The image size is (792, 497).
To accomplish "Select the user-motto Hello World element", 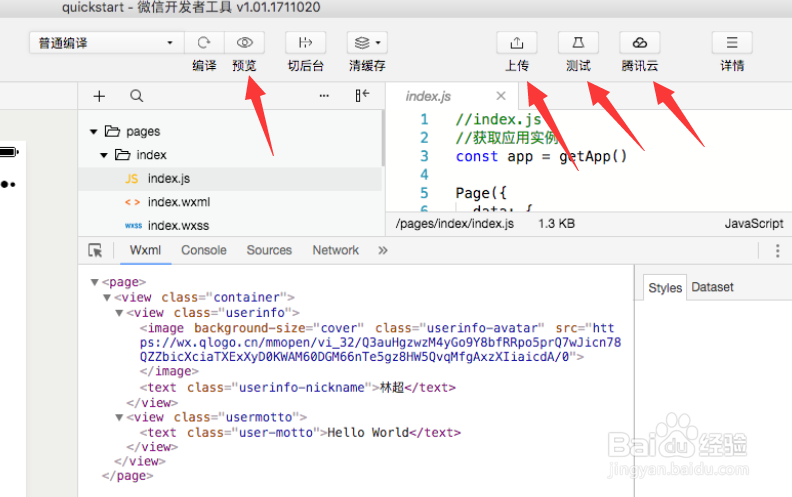I will click(x=300, y=433).
